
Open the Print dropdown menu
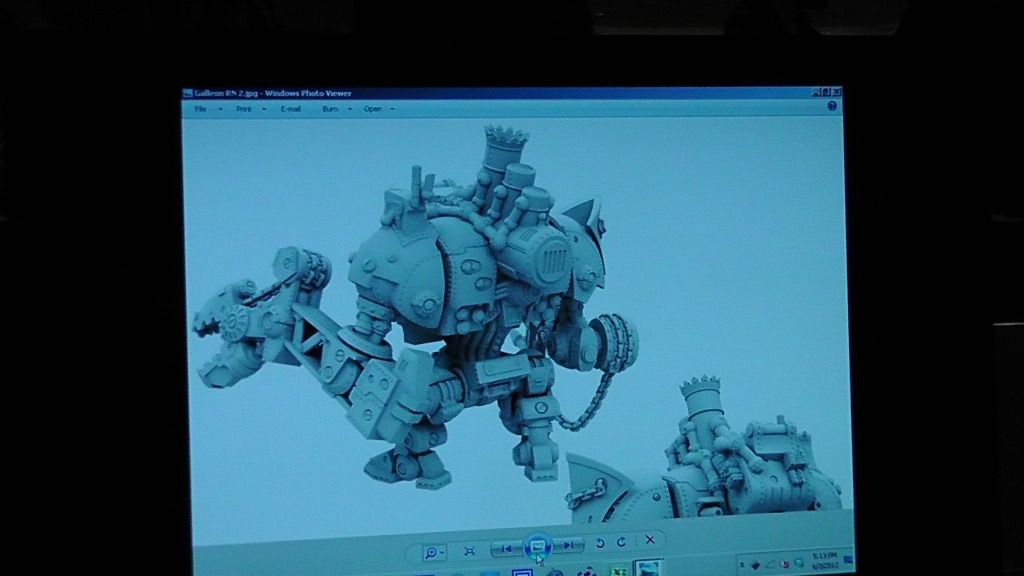244,109
